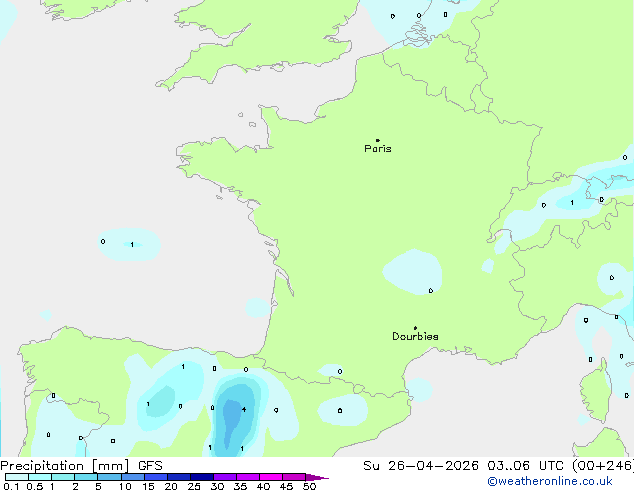Select the 5–10 mm legend swatch
This screenshot has height=490, width=634.
(109, 477)
